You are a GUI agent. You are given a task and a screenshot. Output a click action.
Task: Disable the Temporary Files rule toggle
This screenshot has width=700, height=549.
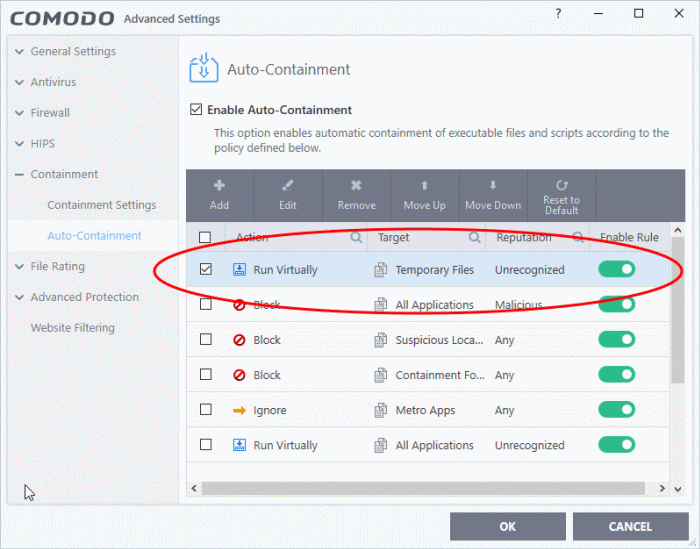617,269
